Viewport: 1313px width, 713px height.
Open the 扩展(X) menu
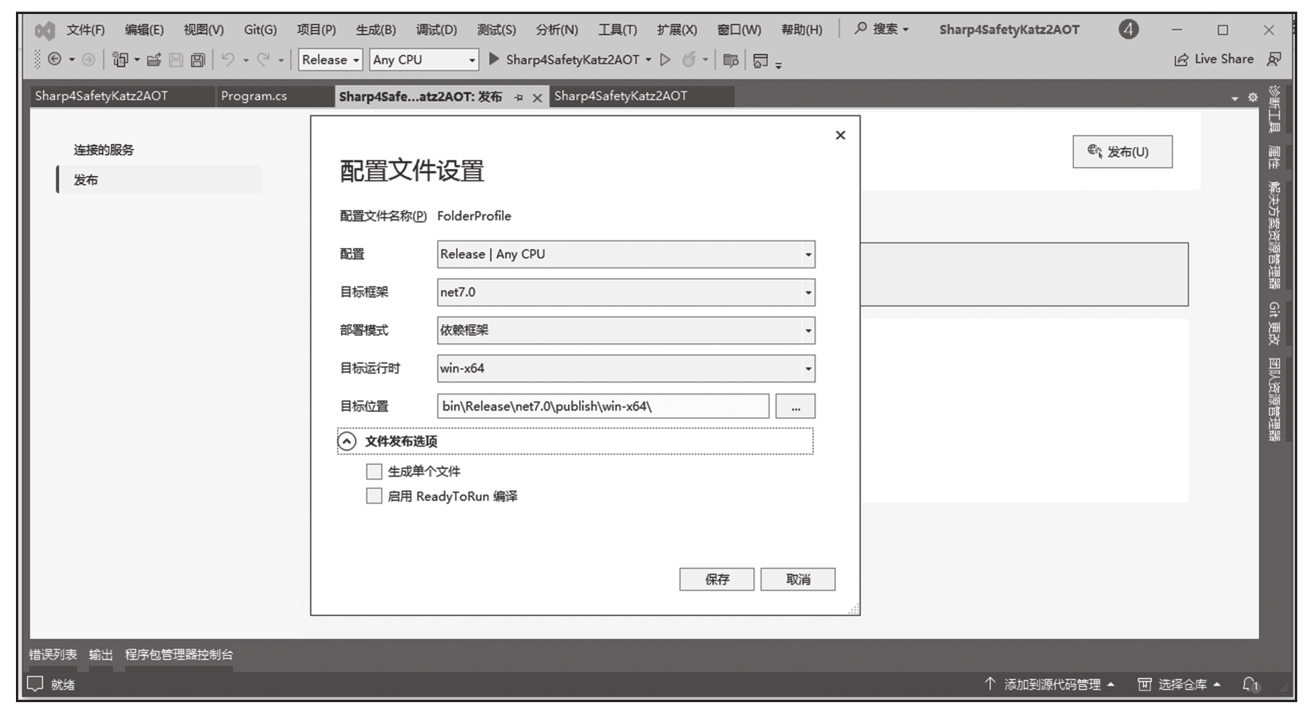[x=677, y=30]
